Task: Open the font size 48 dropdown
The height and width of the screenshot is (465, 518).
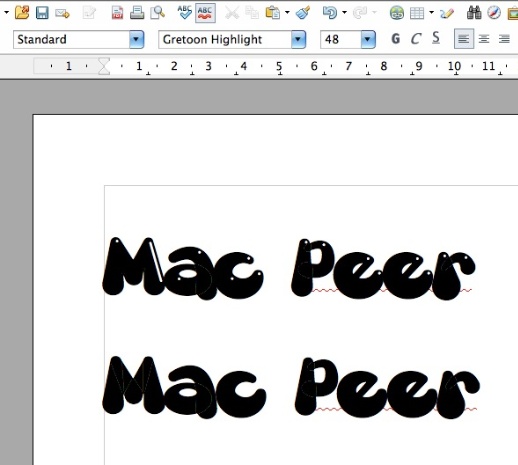Action: click(368, 39)
